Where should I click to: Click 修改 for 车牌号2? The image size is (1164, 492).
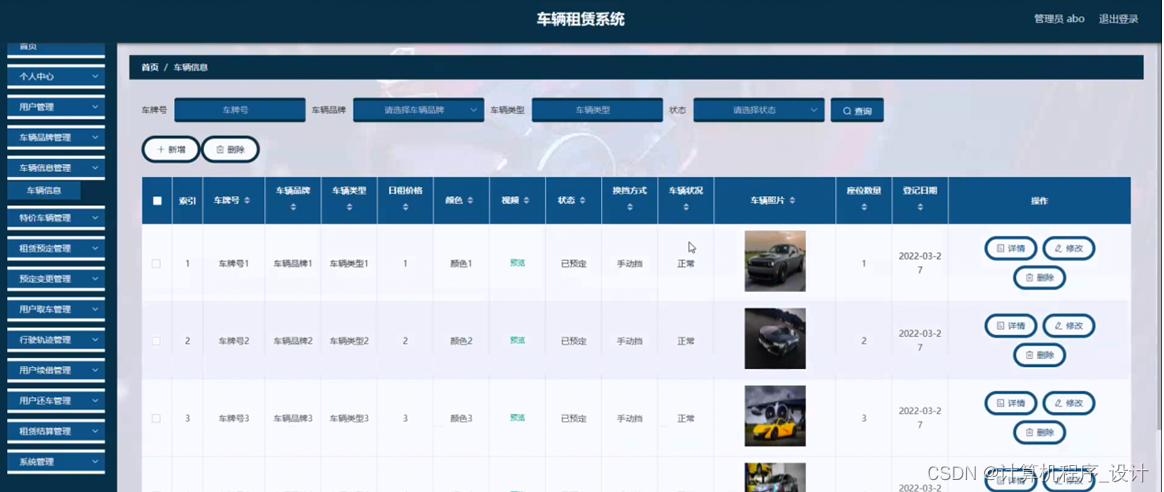point(1069,326)
